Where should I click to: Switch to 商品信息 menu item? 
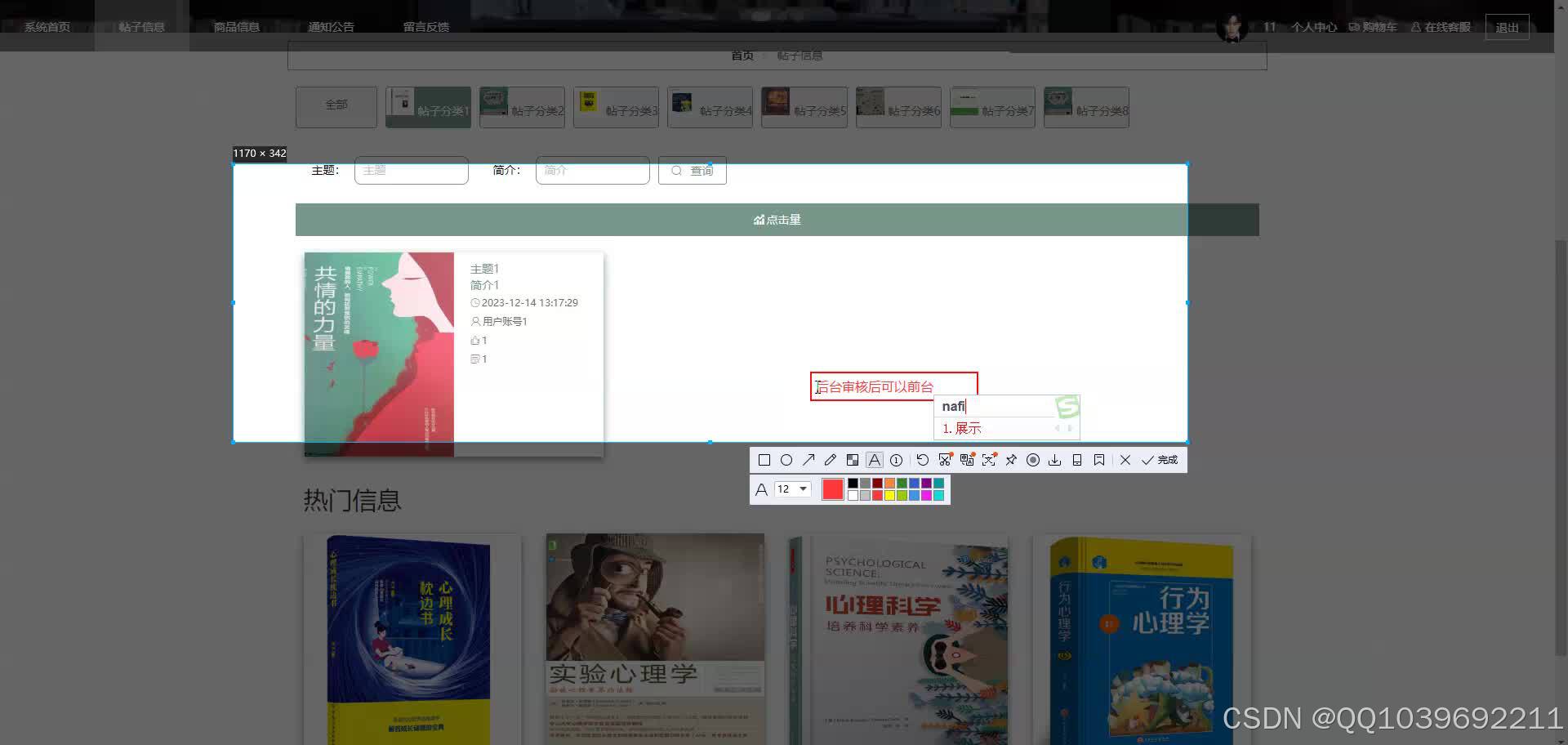tap(235, 26)
